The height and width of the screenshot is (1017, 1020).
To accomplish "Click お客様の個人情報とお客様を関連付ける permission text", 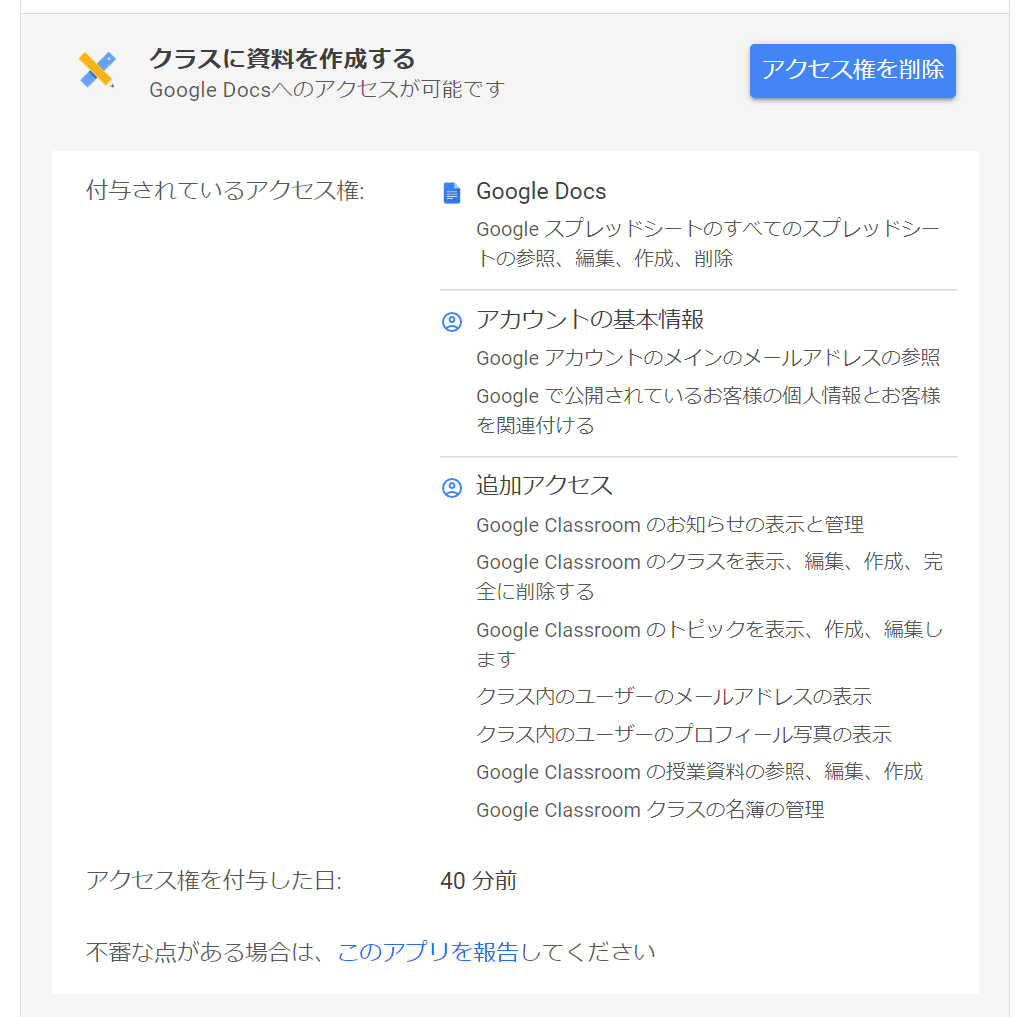I will pyautogui.click(x=708, y=411).
